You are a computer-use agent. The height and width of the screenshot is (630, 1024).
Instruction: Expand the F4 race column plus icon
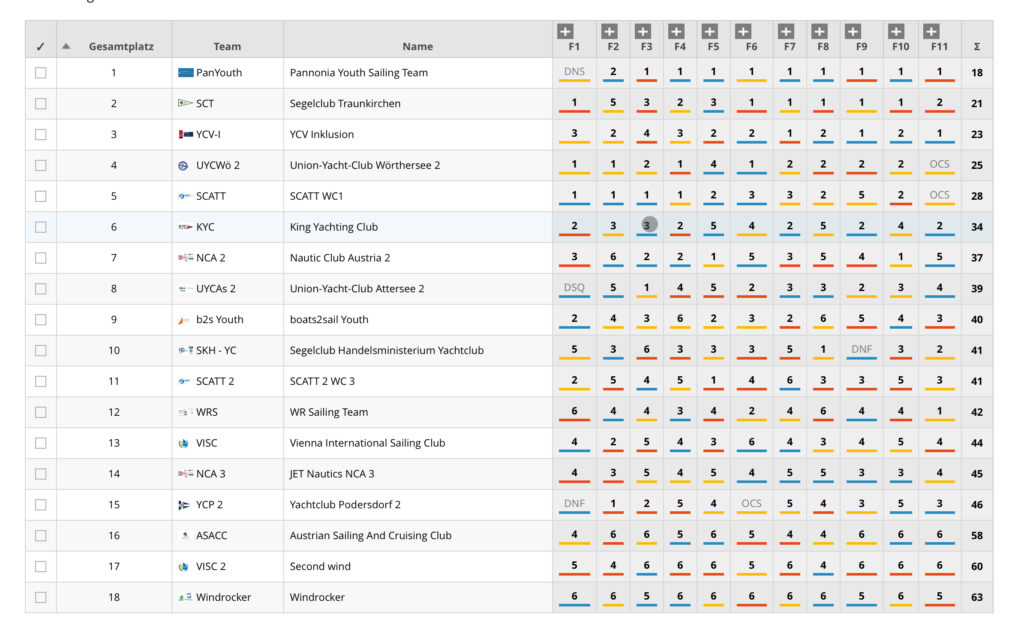677,31
